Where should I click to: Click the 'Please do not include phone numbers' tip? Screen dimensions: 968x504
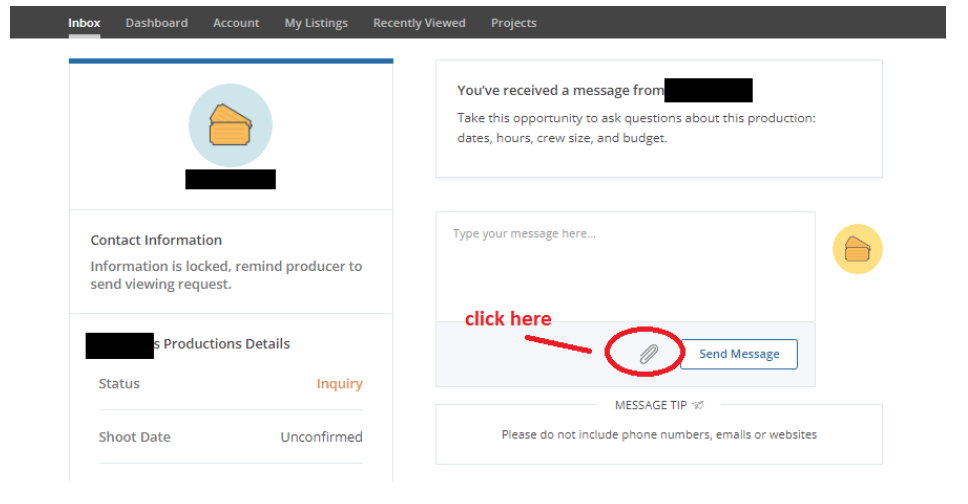coord(659,434)
